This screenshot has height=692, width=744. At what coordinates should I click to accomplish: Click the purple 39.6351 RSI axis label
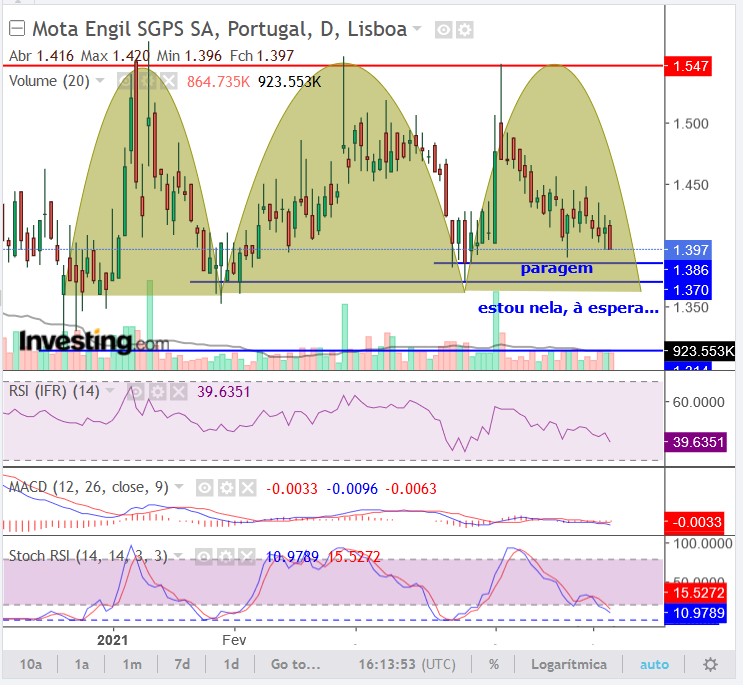(696, 442)
